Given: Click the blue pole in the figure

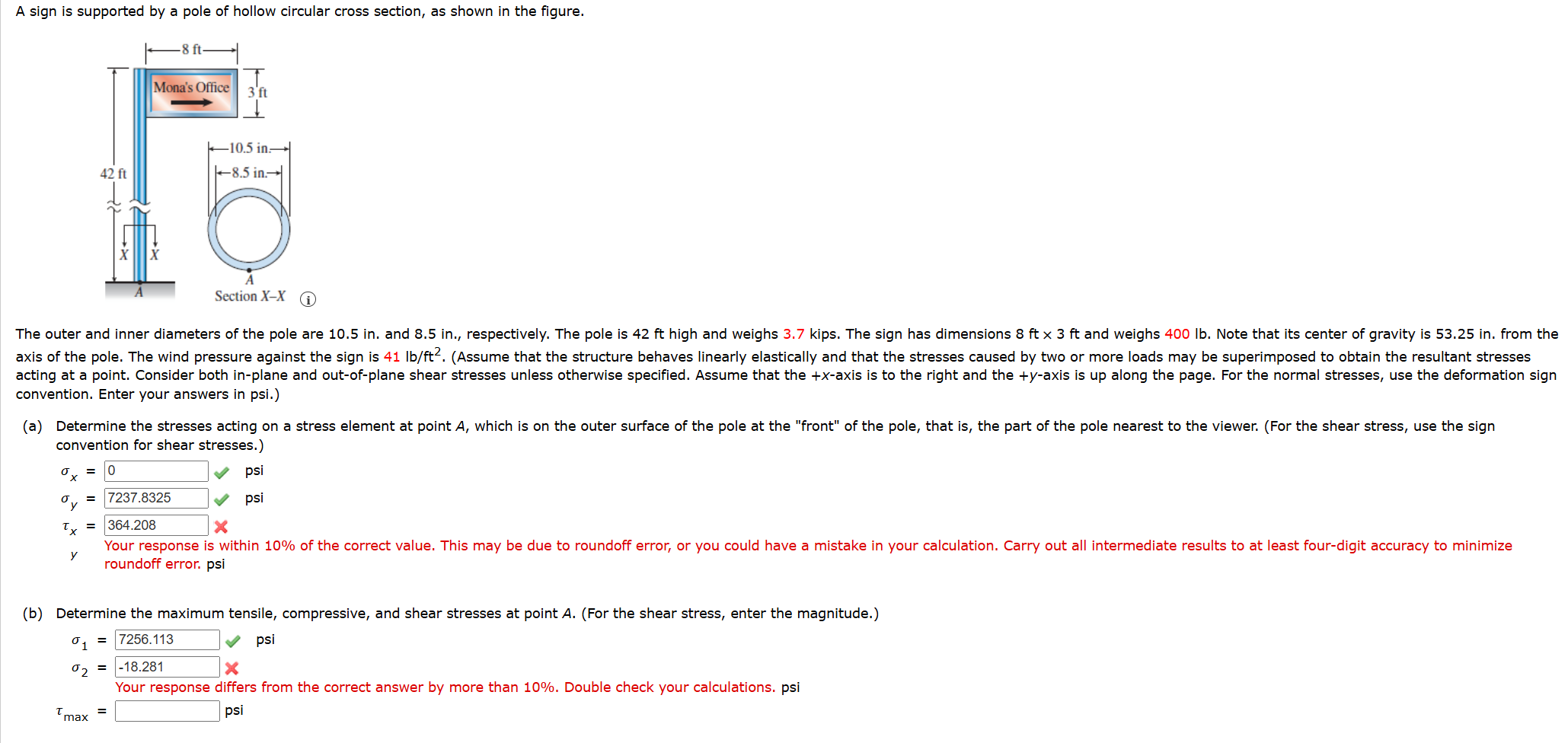Looking at the screenshot, I should point(139,175).
